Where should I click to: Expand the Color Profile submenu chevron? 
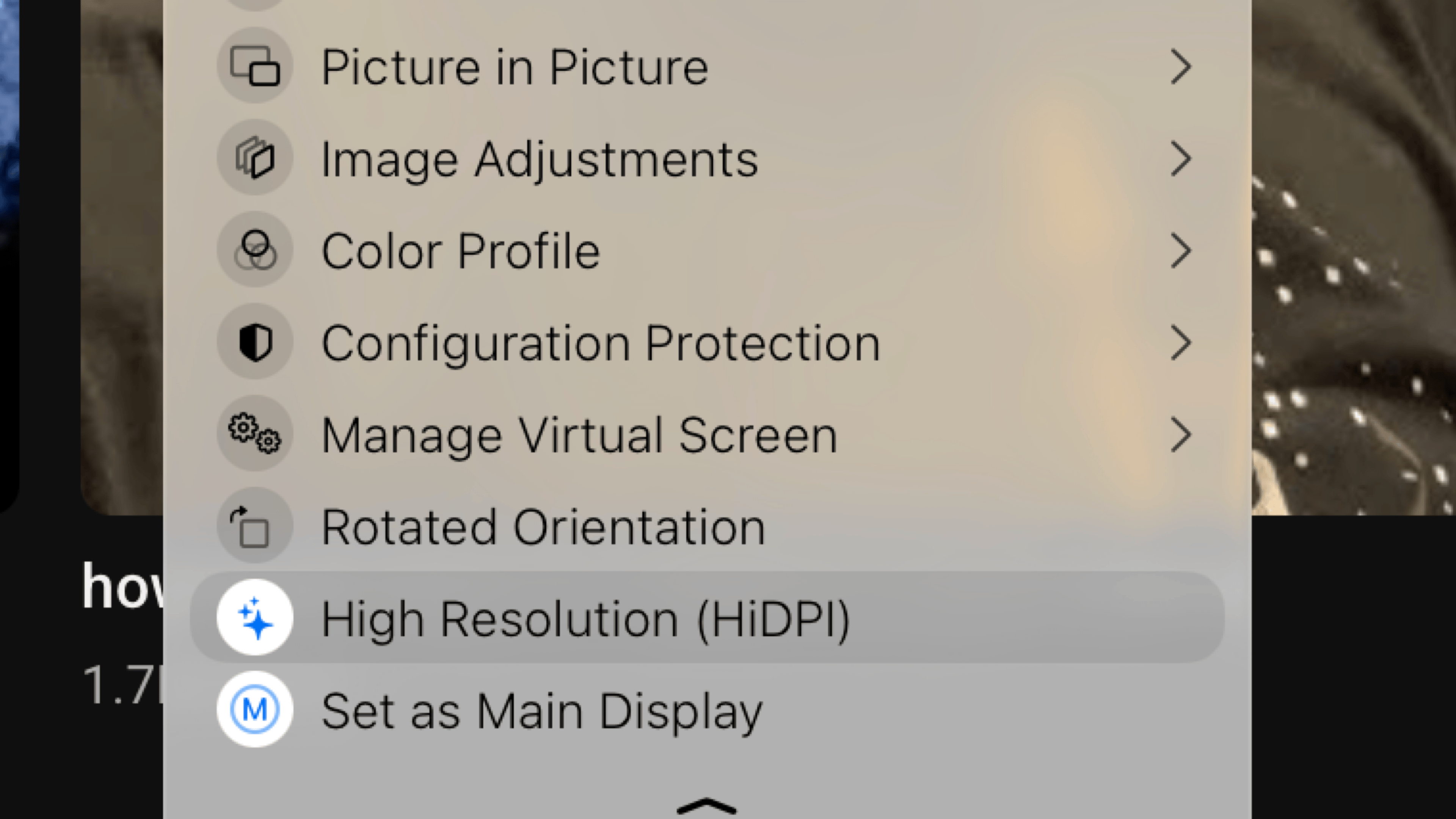pos(1181,250)
